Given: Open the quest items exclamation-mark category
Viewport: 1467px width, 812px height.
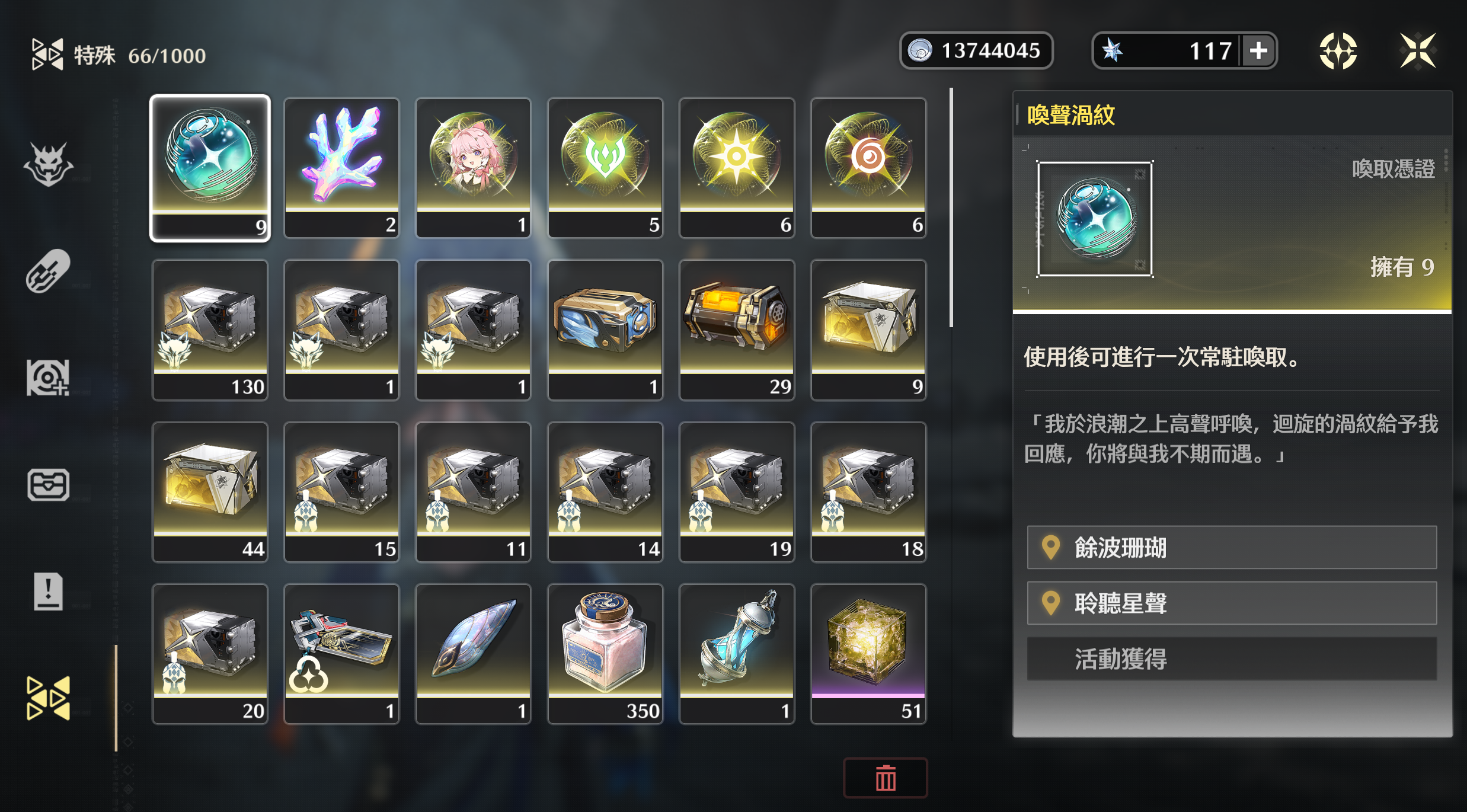Looking at the screenshot, I should click(x=49, y=591).
